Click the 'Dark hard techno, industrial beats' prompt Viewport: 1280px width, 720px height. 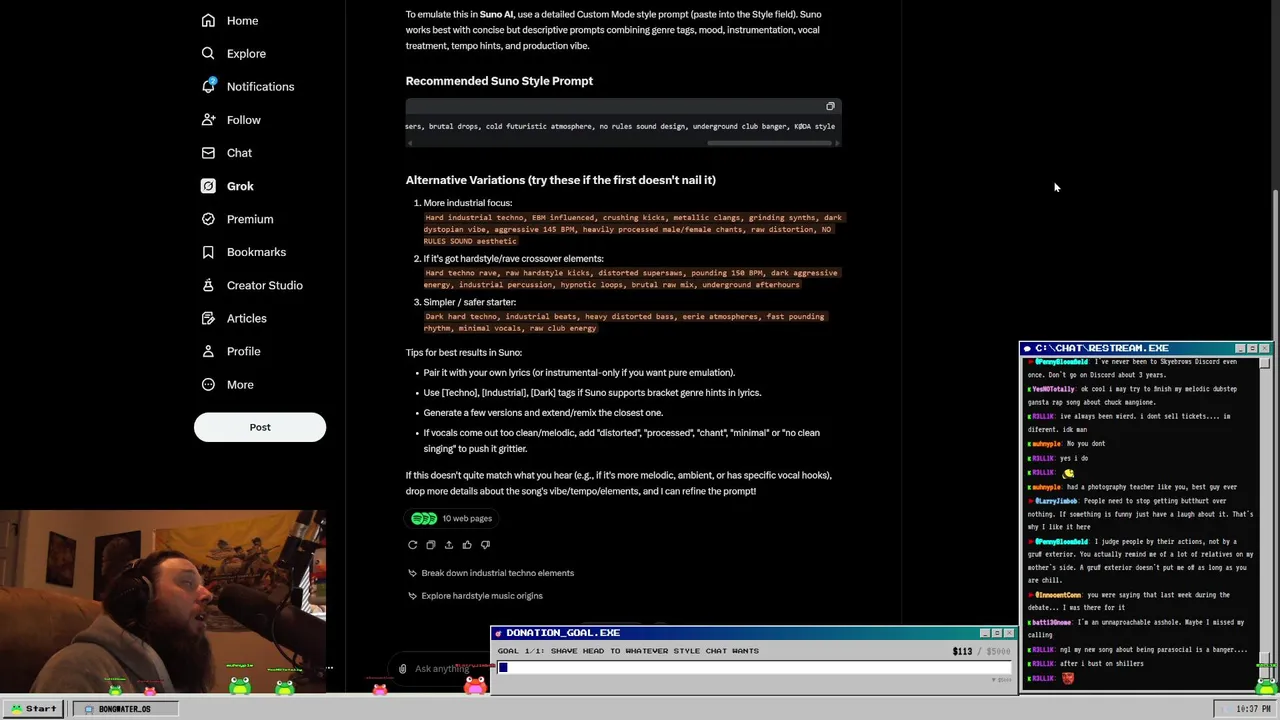625,322
